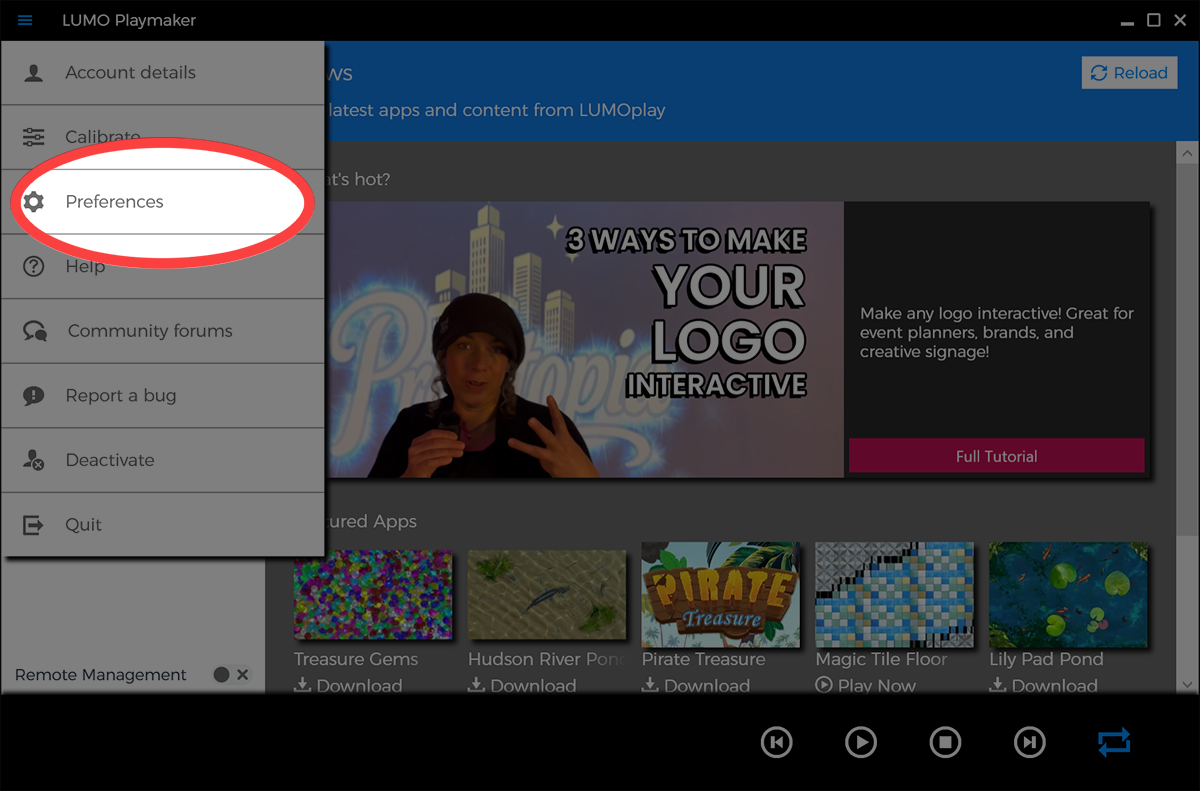
Task: Go to Community forums
Action: point(149,331)
